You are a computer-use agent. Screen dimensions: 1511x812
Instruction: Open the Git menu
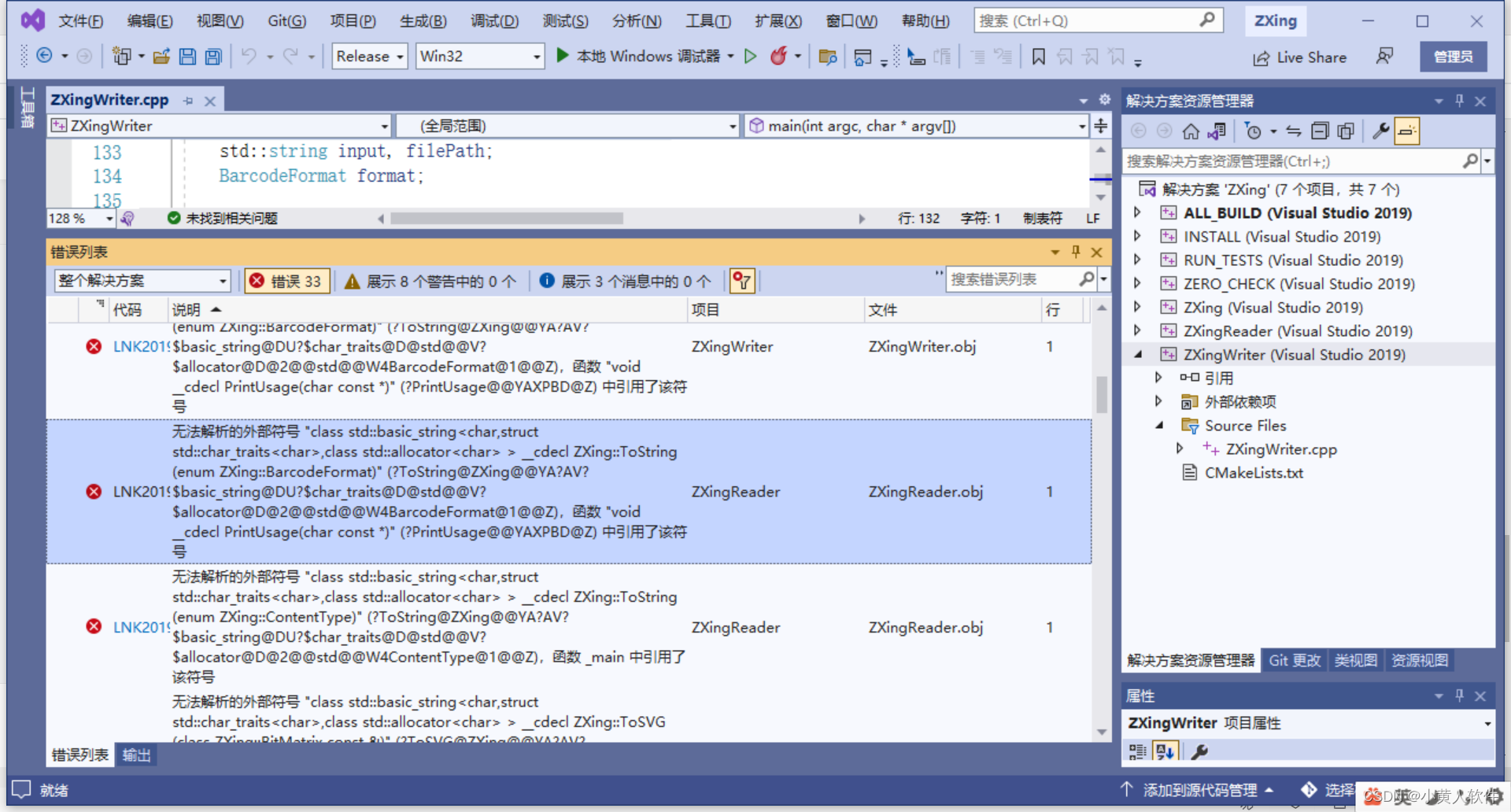click(x=286, y=20)
